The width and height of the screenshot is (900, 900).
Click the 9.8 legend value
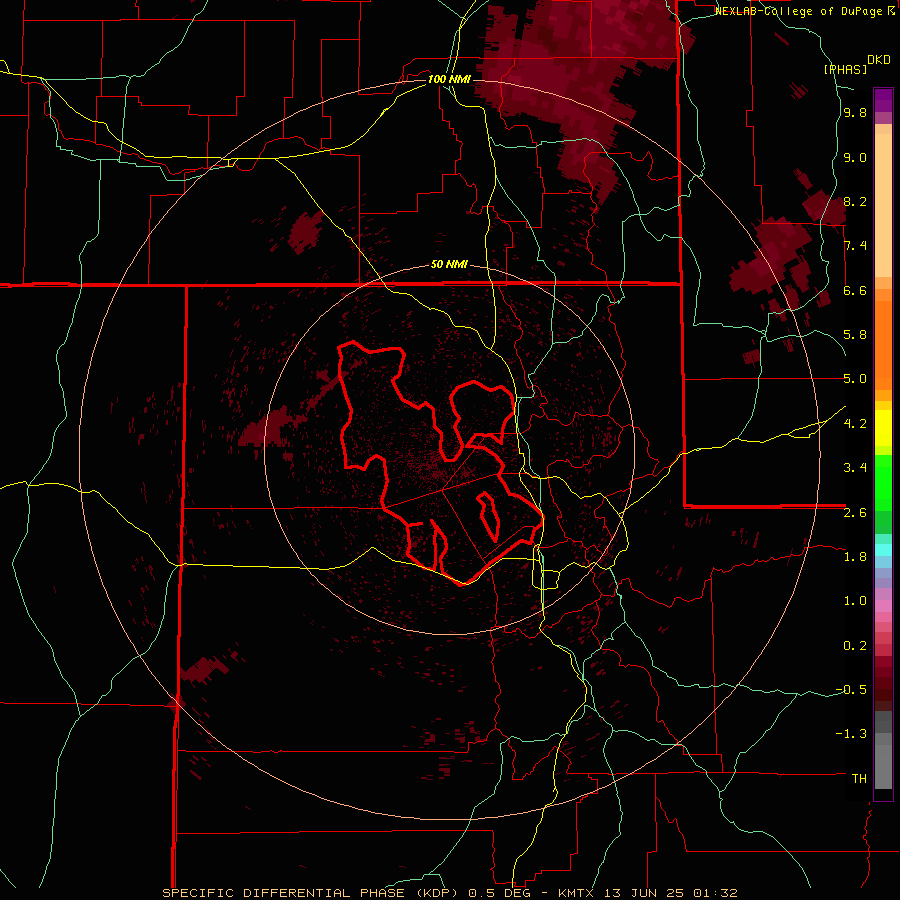[x=855, y=113]
